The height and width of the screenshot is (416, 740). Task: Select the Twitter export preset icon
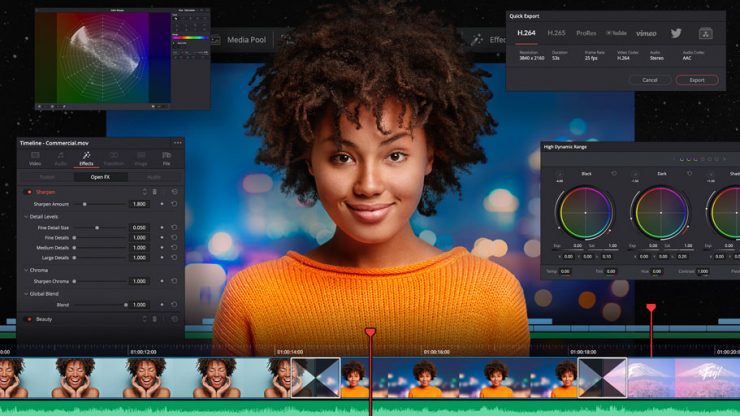(x=676, y=33)
